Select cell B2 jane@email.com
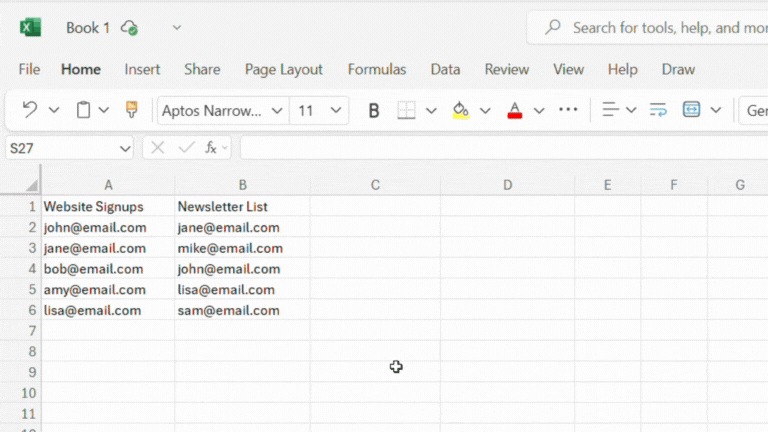The height and width of the screenshot is (432, 768). pos(242,228)
